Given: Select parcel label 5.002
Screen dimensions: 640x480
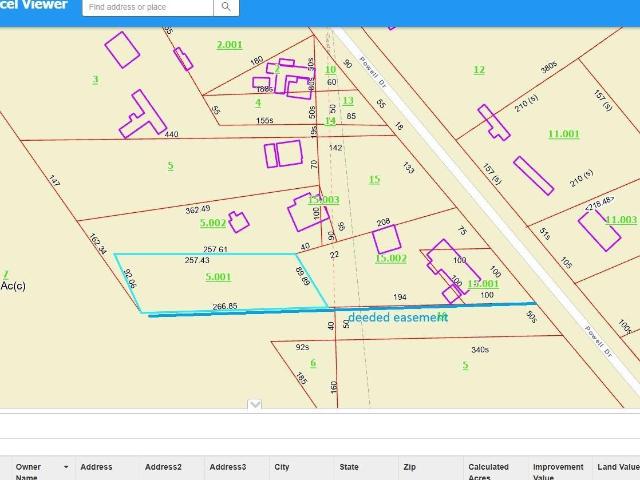Looking at the screenshot, I should point(213,223).
